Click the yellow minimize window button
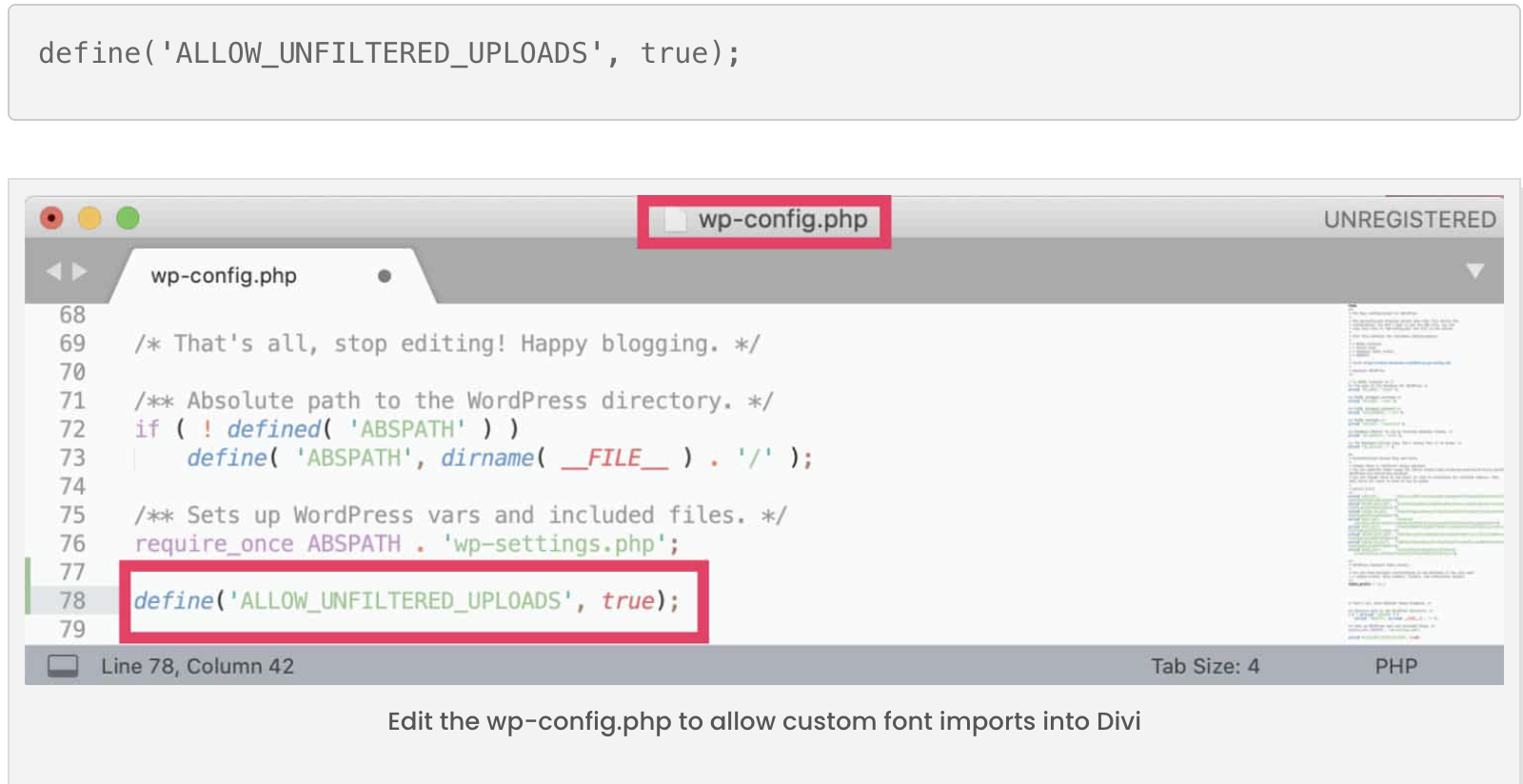 point(89,218)
